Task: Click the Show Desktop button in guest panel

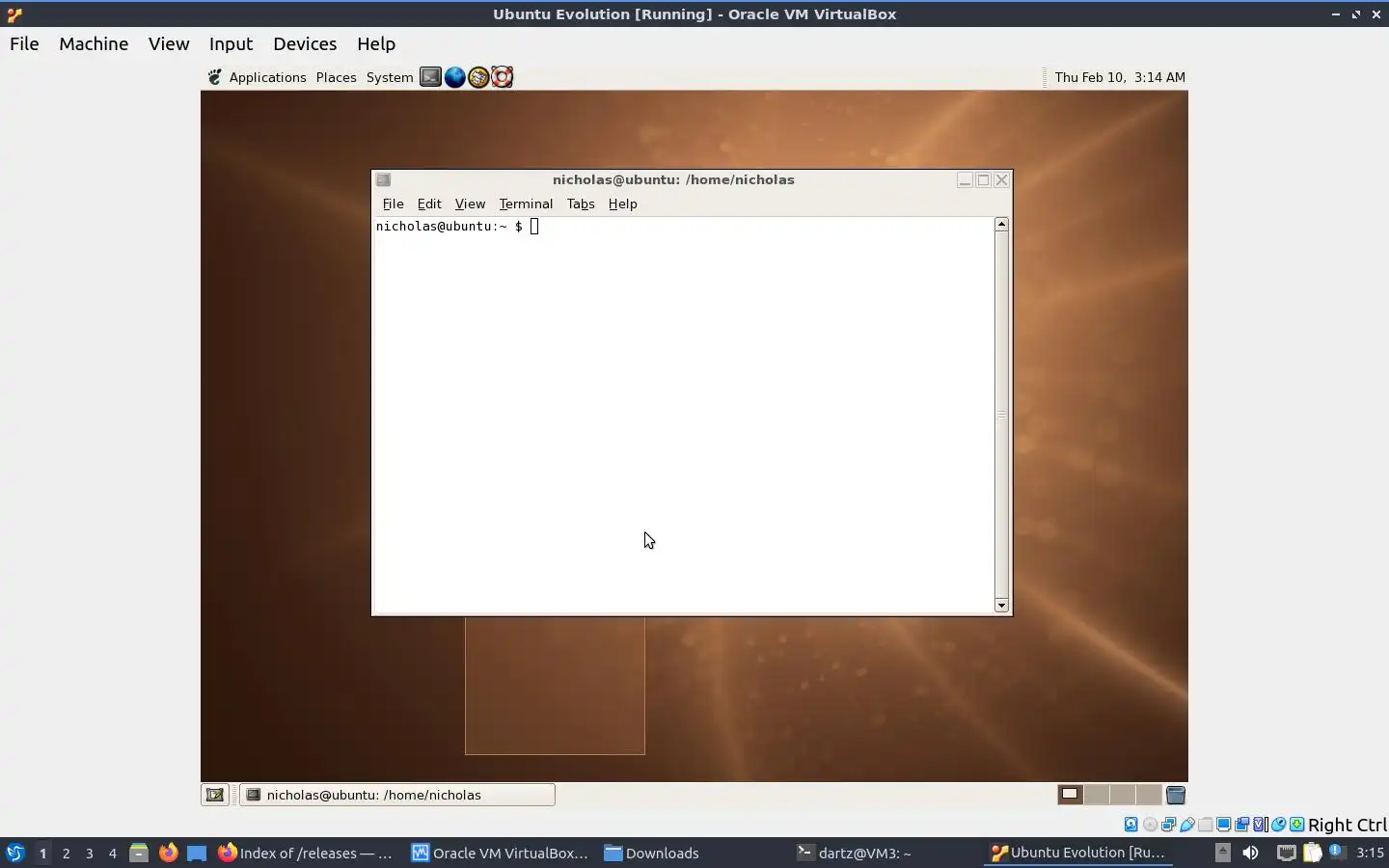Action: pyautogui.click(x=215, y=795)
